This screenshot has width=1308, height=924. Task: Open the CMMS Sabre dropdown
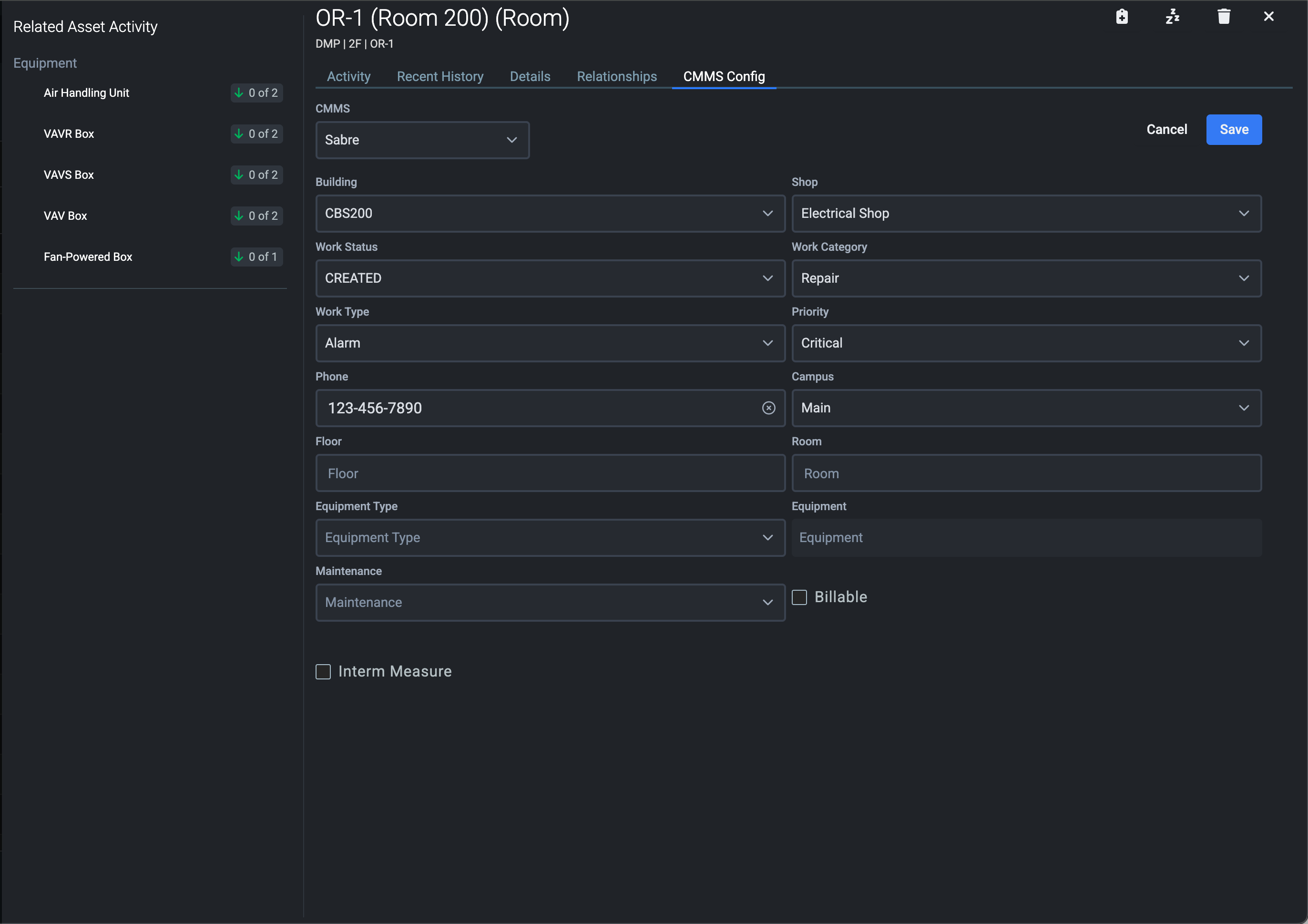[422, 140]
